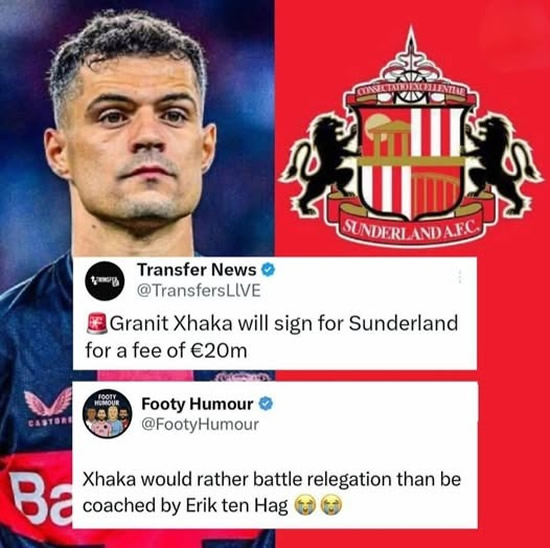Click the 'Granit Xhaka will sign' tweet text
Screen dimensions: 550x548
pos(272,337)
